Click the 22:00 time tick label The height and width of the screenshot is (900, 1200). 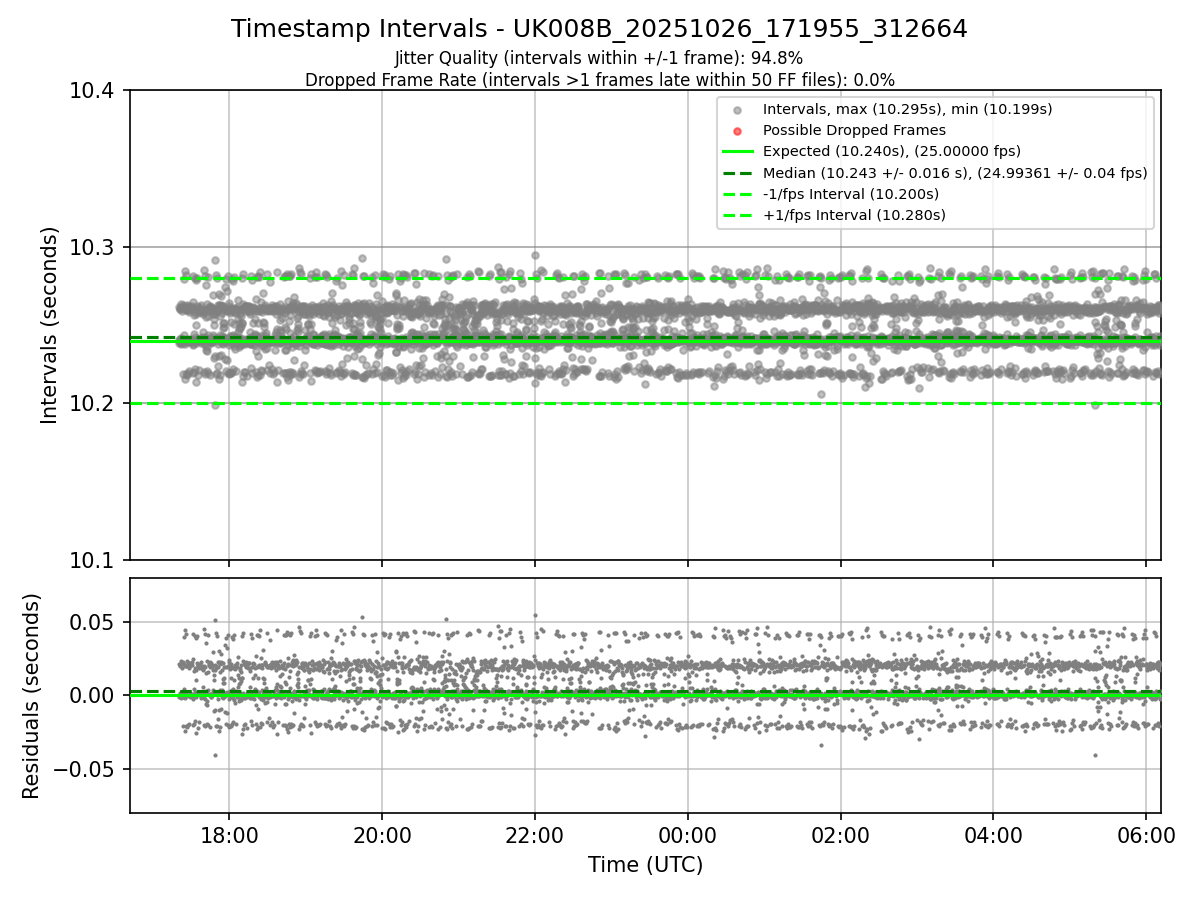pyautogui.click(x=535, y=834)
